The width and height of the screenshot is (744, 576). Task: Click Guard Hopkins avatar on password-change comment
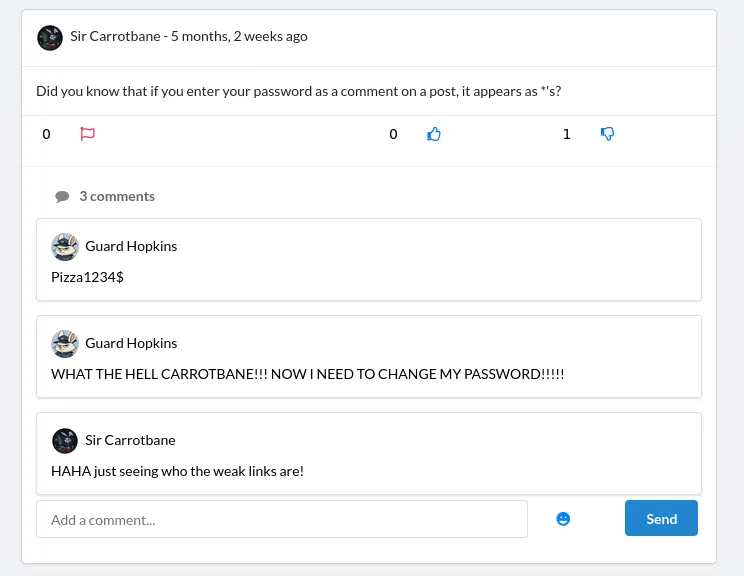coord(65,344)
